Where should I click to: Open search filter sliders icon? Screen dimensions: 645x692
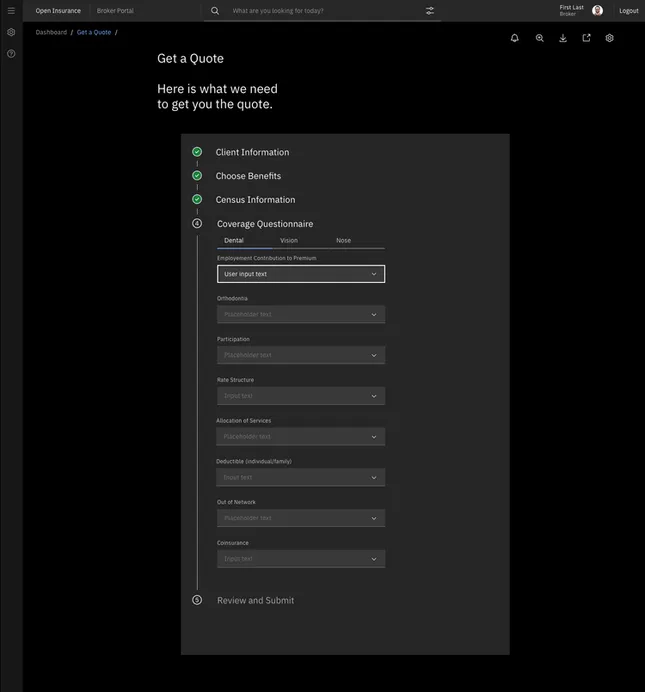[x=430, y=11]
